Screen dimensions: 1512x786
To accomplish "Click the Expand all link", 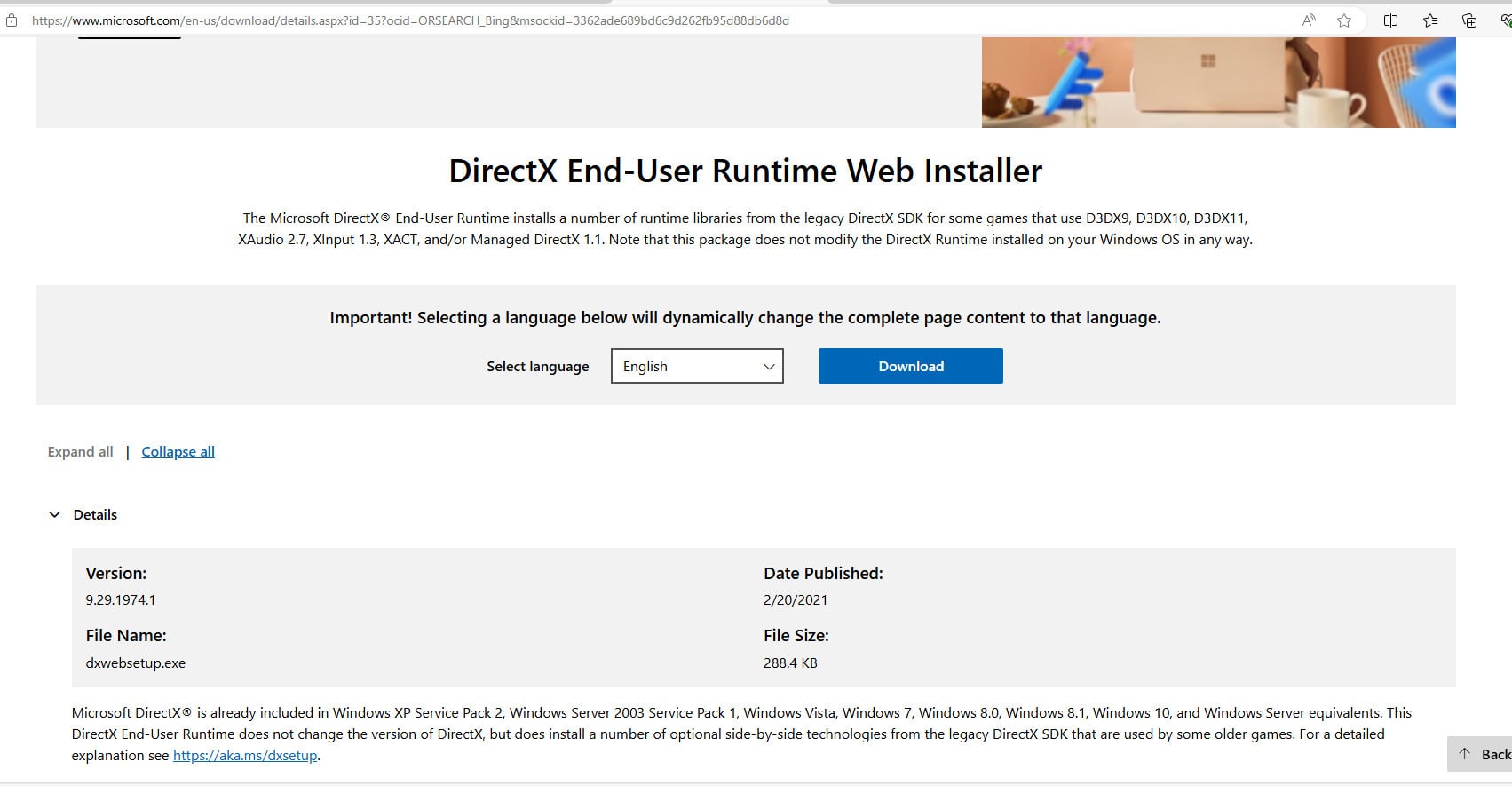I will pos(80,452).
